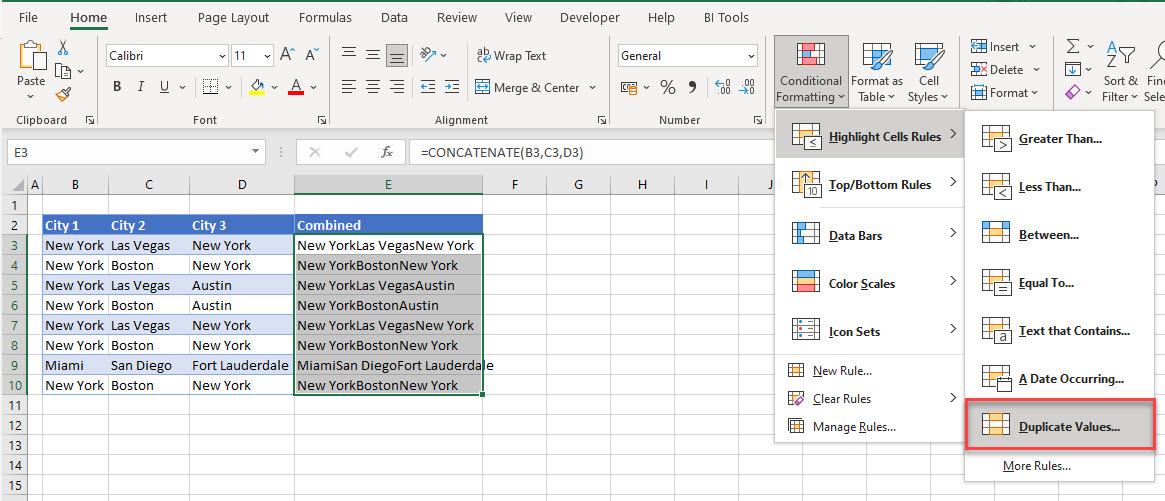Click the Cut scissors icon
Image resolution: width=1165 pixels, height=501 pixels.
click(x=63, y=48)
